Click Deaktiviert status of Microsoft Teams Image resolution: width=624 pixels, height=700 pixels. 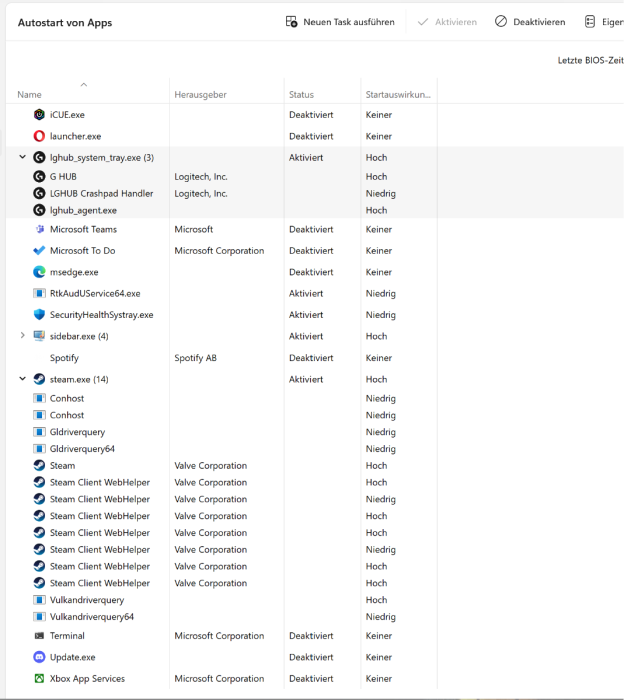click(x=311, y=229)
